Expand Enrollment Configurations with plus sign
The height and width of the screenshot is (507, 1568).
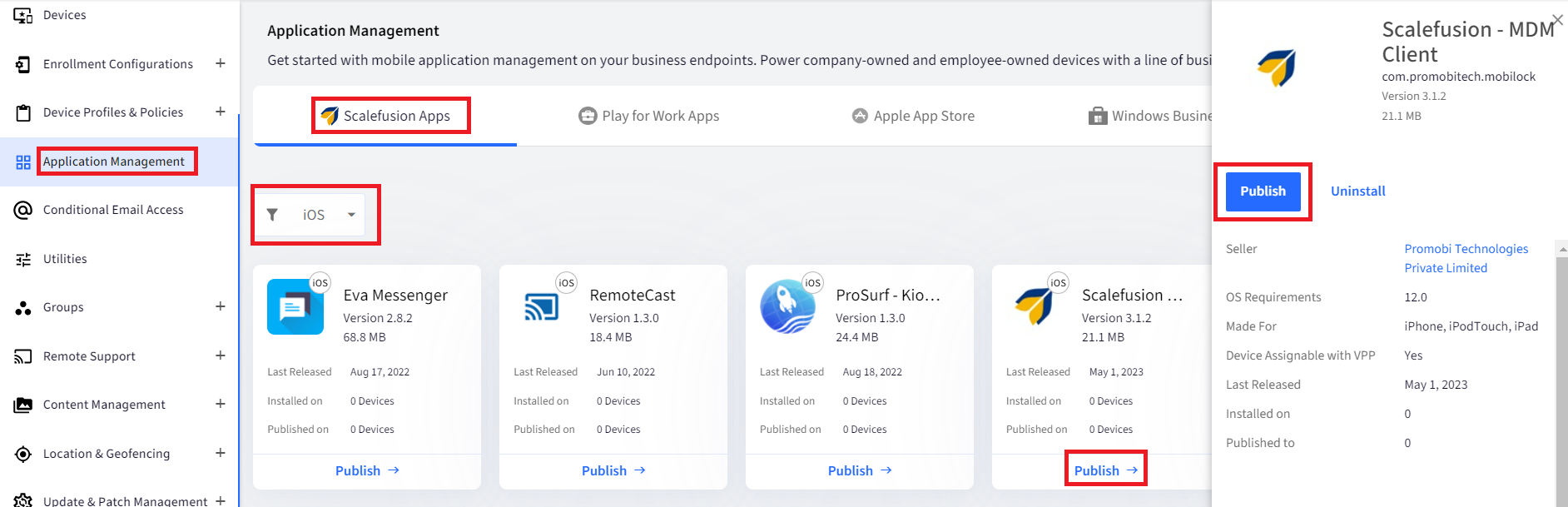click(x=221, y=63)
